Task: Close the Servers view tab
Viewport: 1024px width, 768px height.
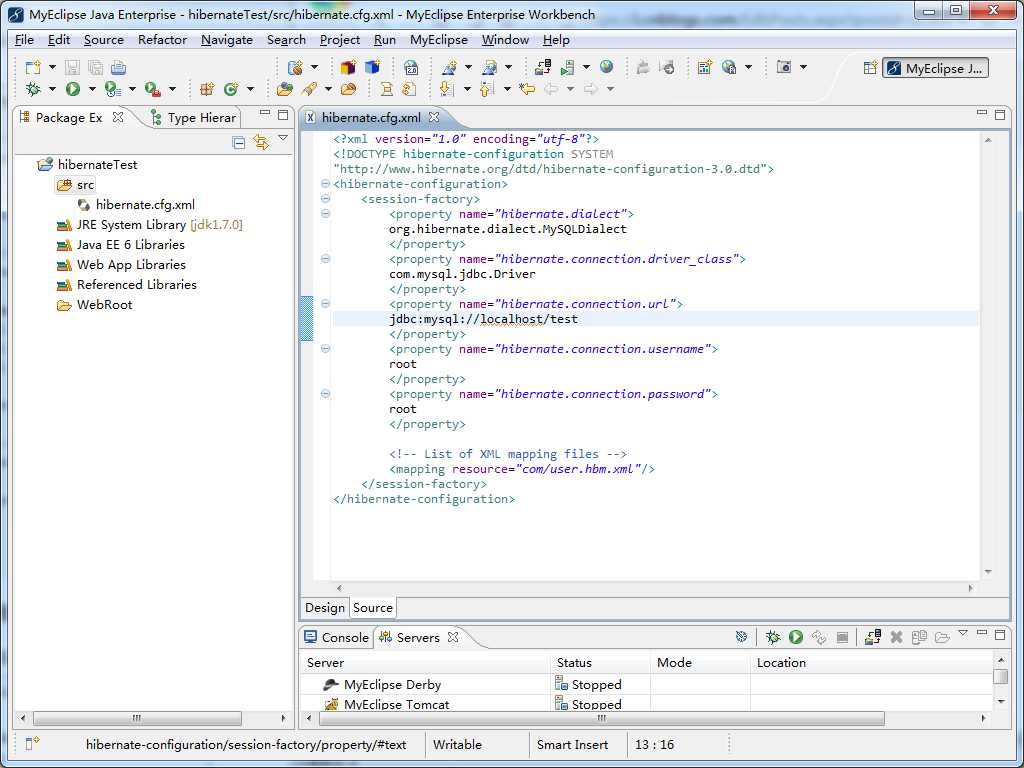Action: (x=453, y=637)
